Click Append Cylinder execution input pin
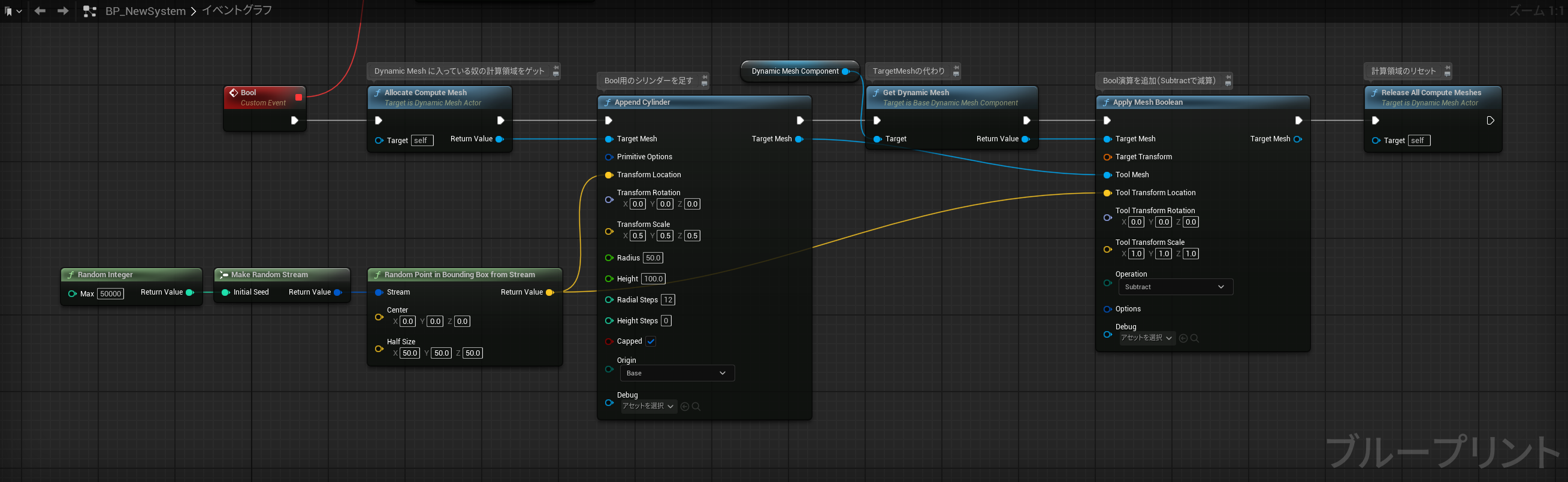 coord(609,120)
